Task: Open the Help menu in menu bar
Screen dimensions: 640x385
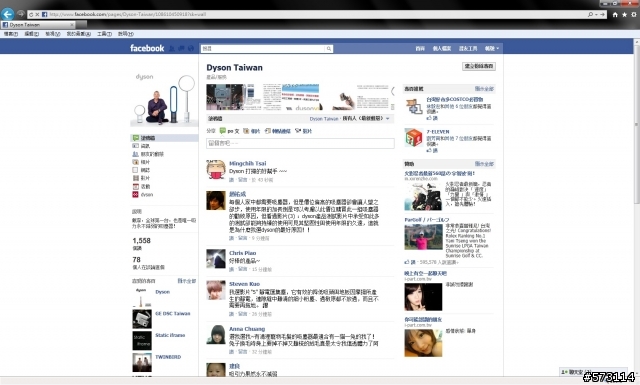Action: tap(125, 34)
